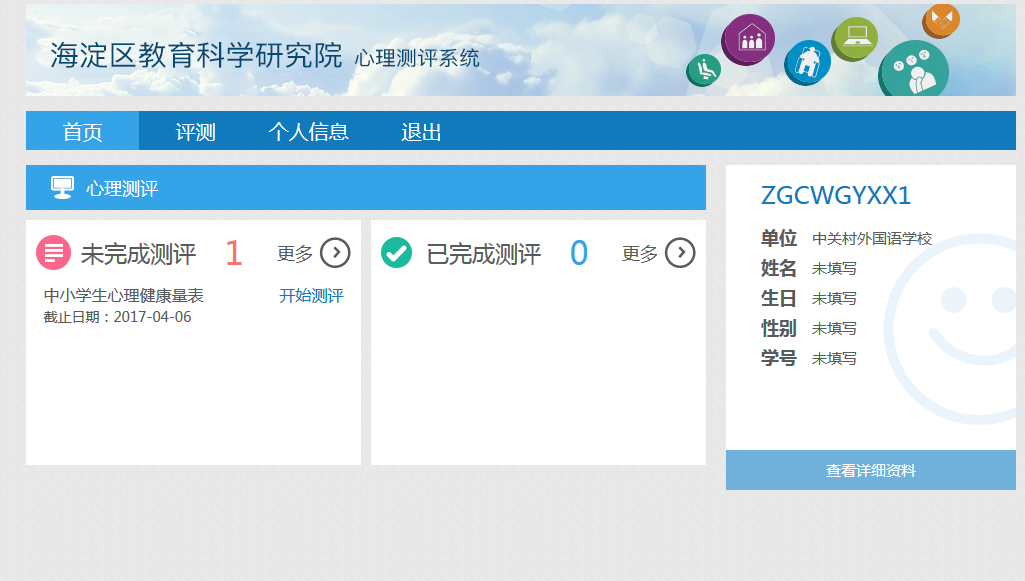Click the 单位 label in profile card

(779, 238)
